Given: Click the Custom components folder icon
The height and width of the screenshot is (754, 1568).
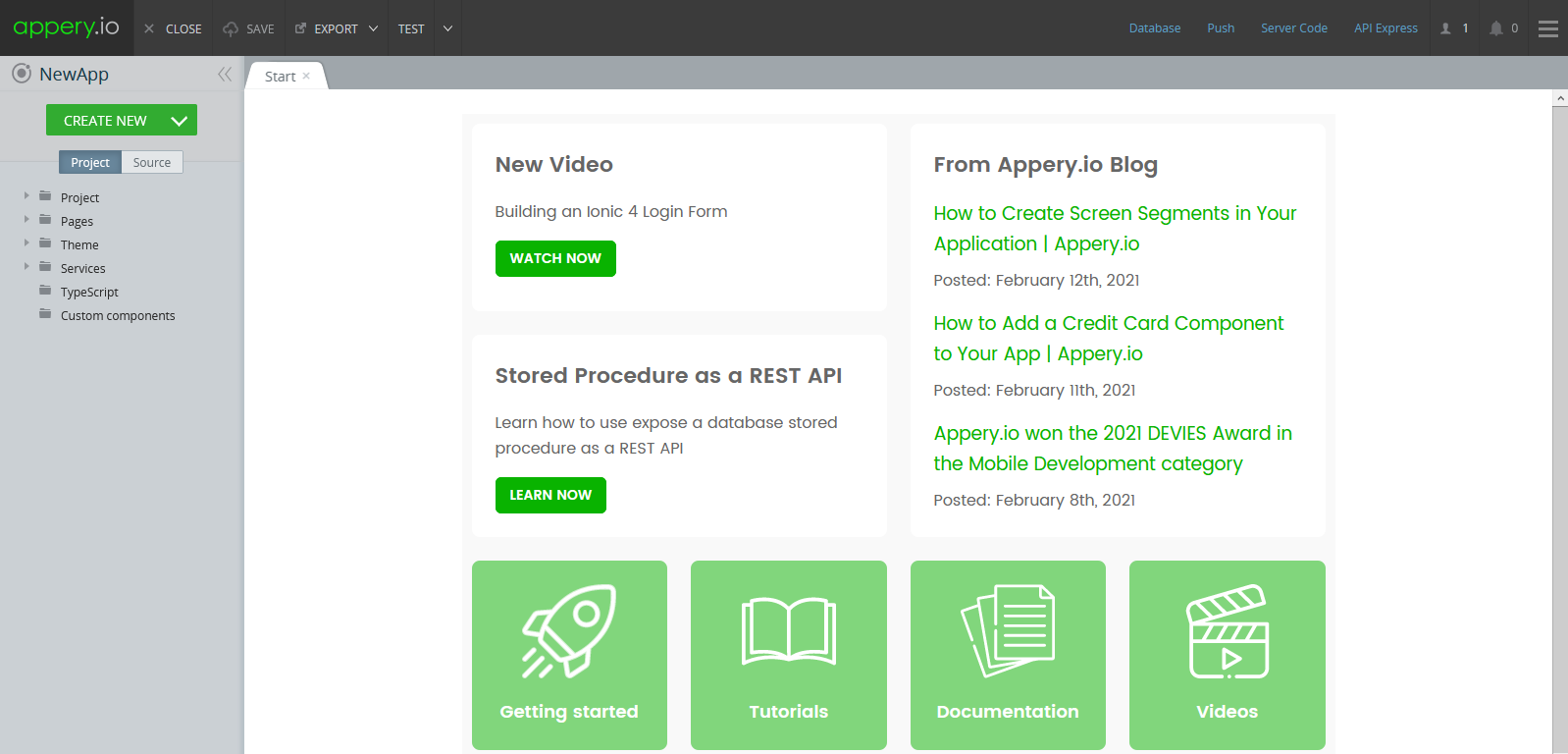Looking at the screenshot, I should [45, 314].
